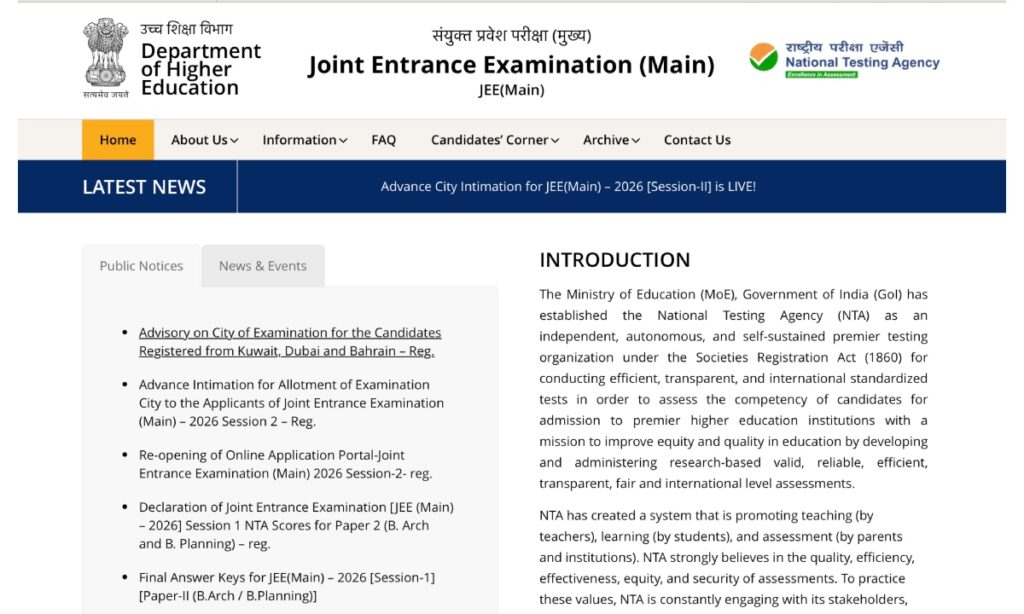
Task: Open the FAQ page
Action: (x=383, y=140)
